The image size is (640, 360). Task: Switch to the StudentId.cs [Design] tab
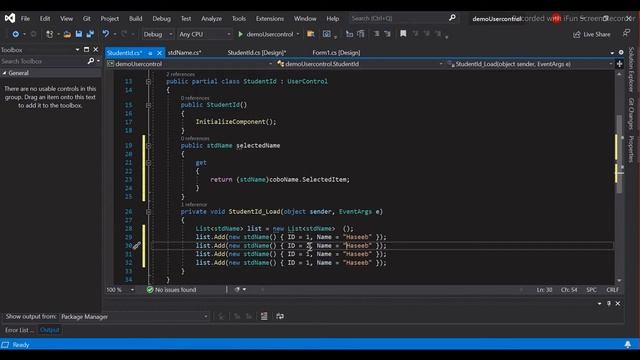tap(257, 53)
